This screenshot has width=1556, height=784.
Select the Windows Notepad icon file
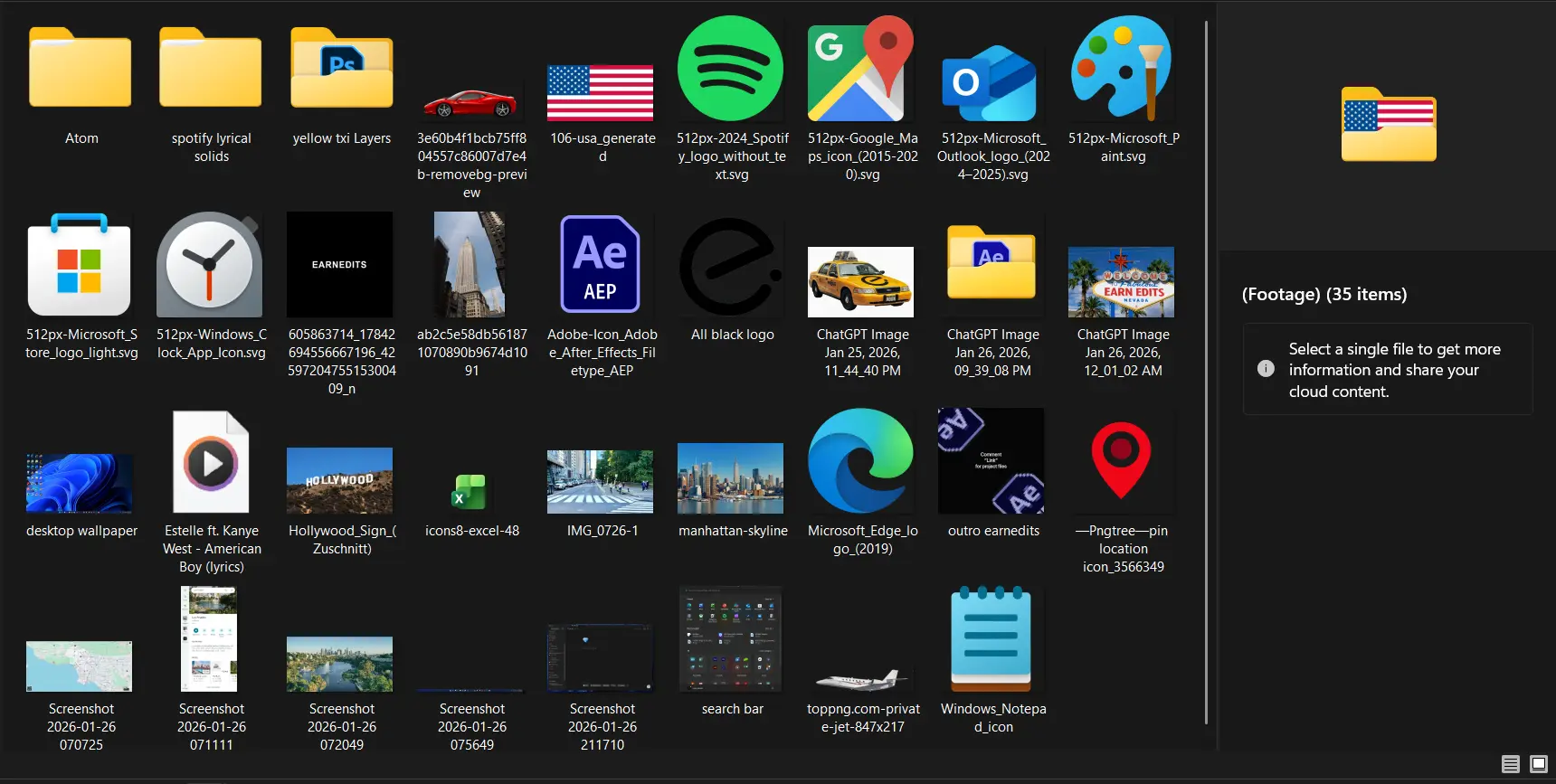click(x=991, y=639)
